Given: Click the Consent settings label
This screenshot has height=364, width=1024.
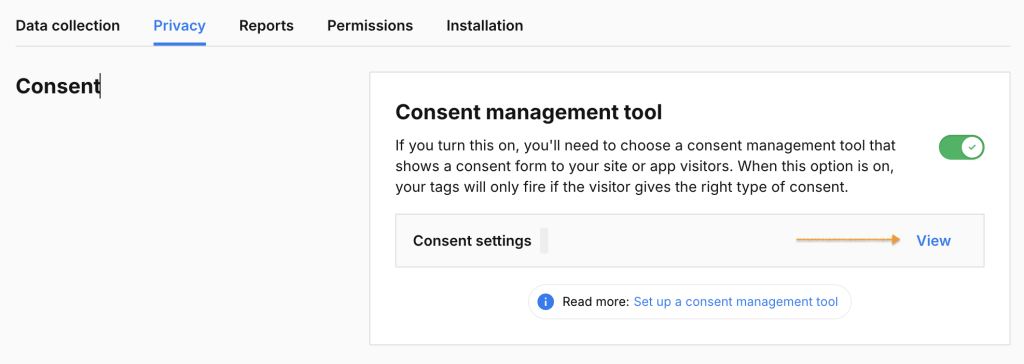Looking at the screenshot, I should tap(472, 240).
